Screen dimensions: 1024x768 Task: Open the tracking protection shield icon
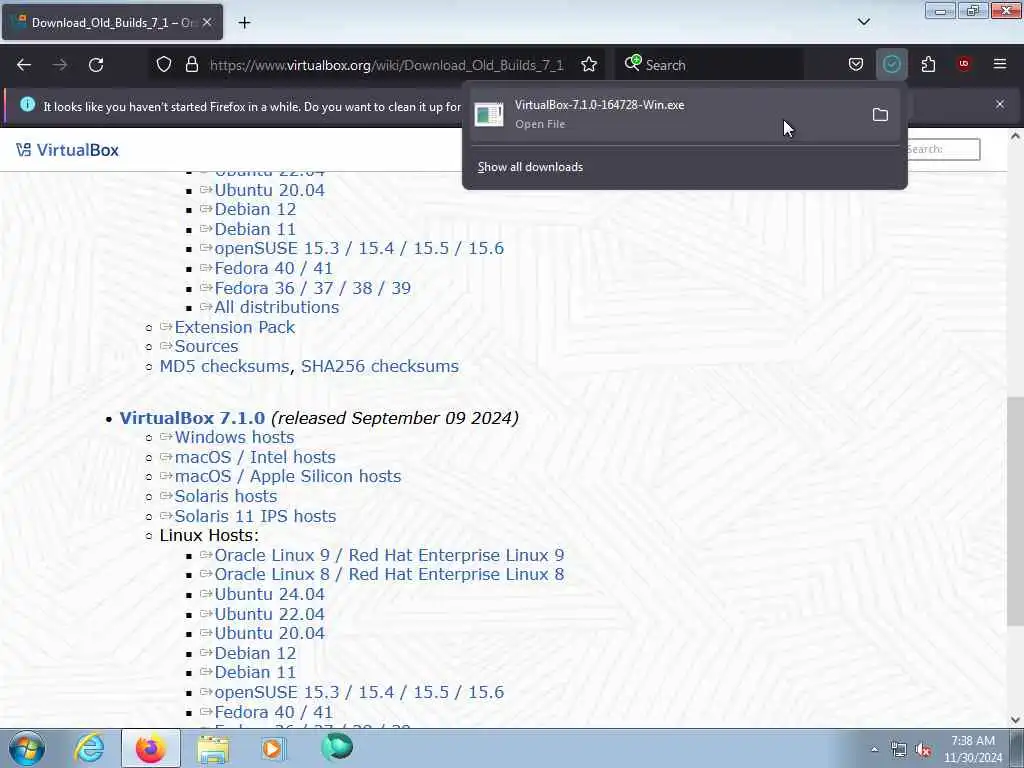tap(164, 64)
